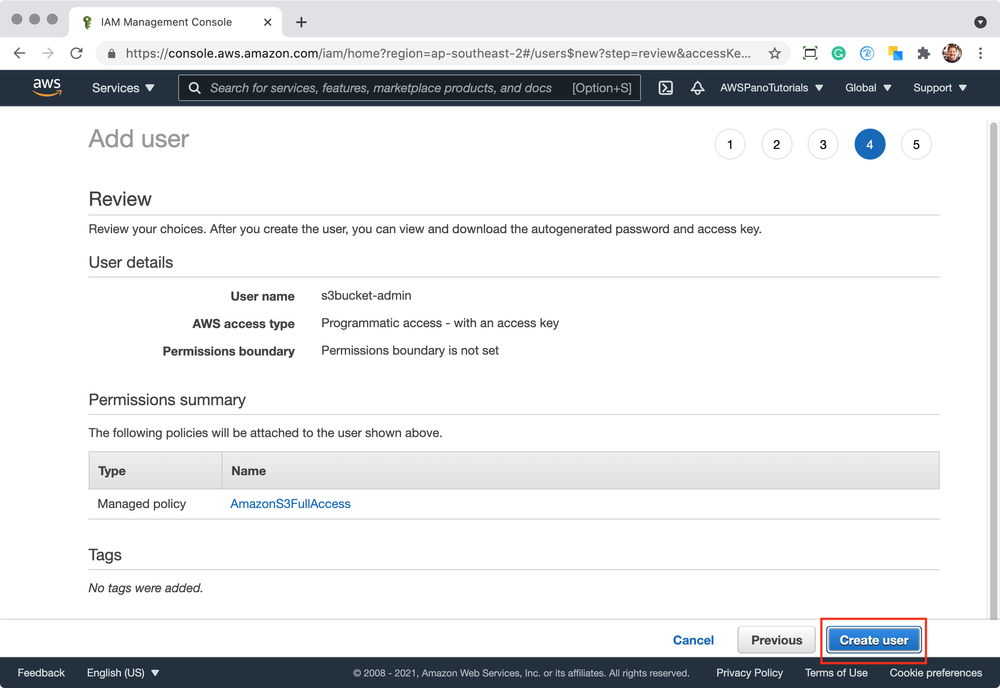Click the s3bucket-admin user name value

pos(366,295)
